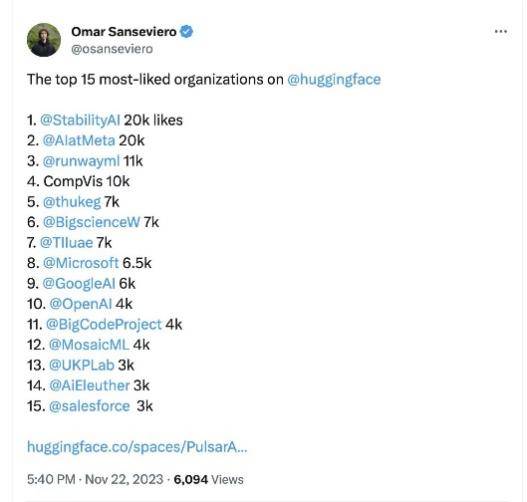Follow the @huggingface mention link
The width and height of the screenshot is (527, 502).
(x=334, y=80)
